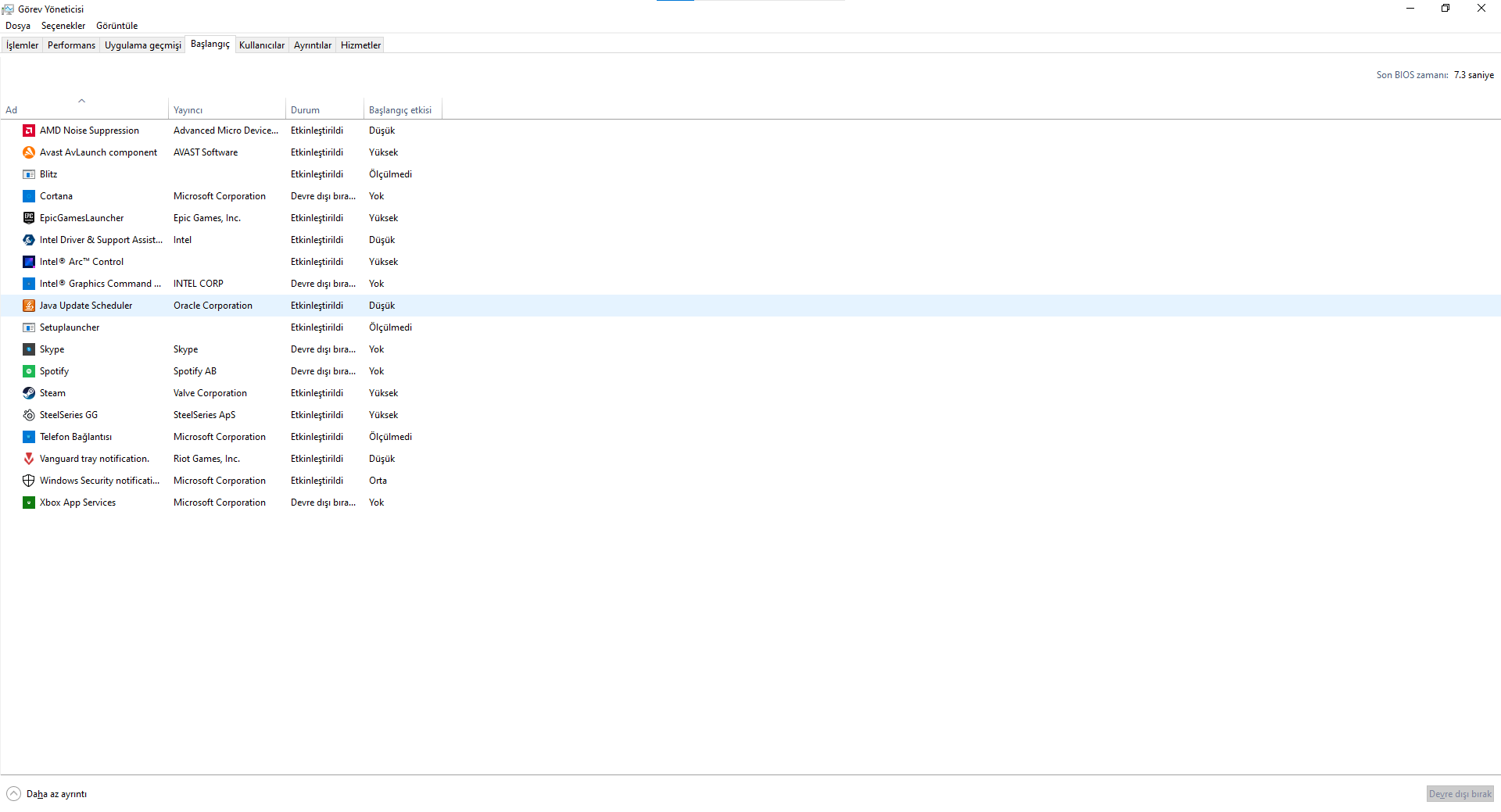
Task: Click the 'Vanguard tray notification.' entry name
Action: click(95, 459)
